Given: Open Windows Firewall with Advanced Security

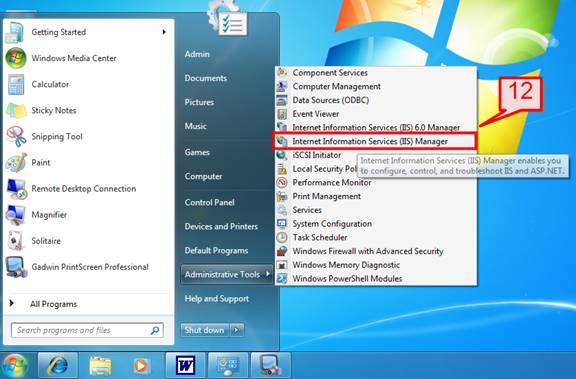Looking at the screenshot, I should coord(368,251).
